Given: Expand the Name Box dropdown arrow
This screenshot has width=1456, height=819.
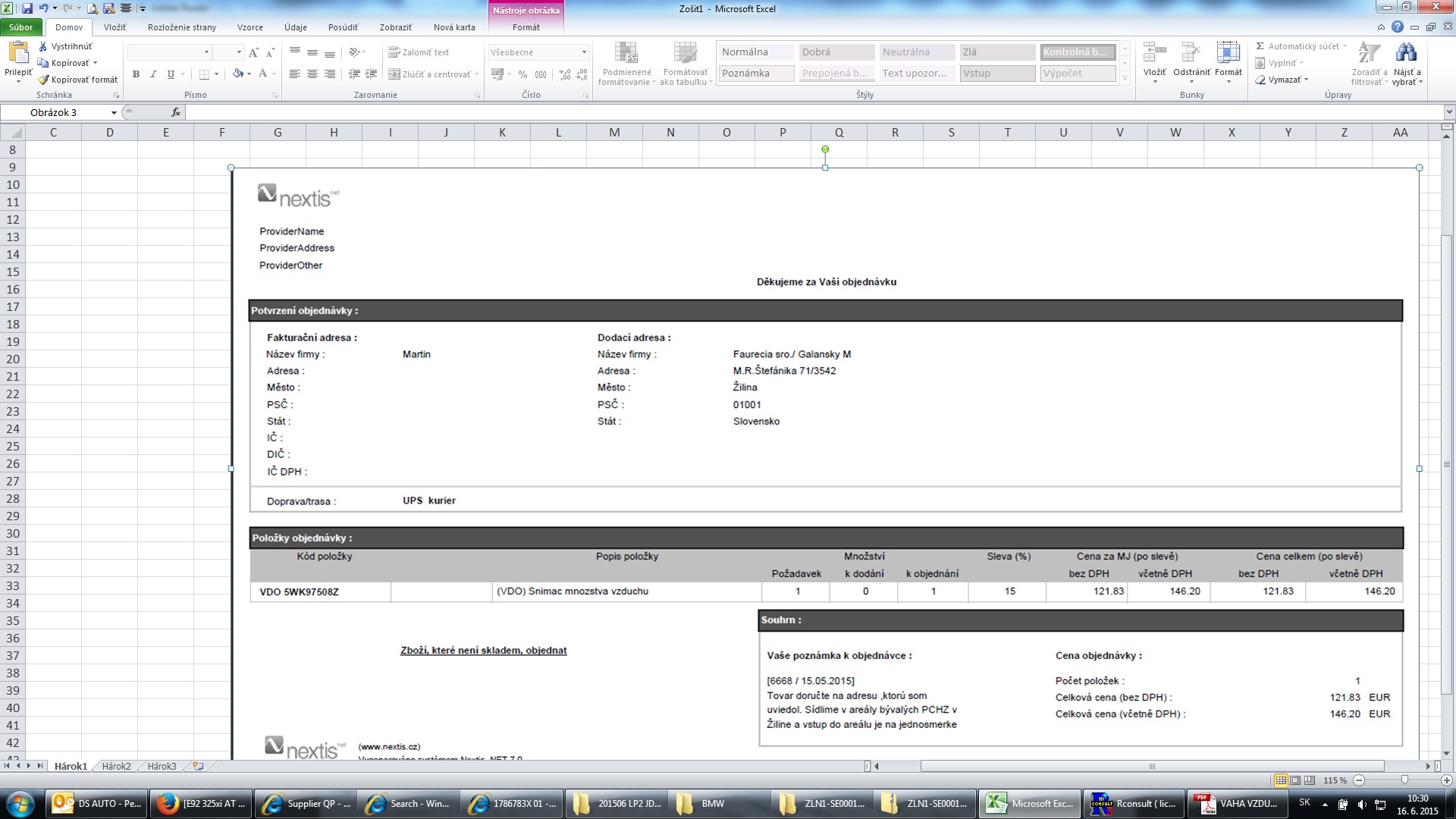Looking at the screenshot, I should point(114,113).
